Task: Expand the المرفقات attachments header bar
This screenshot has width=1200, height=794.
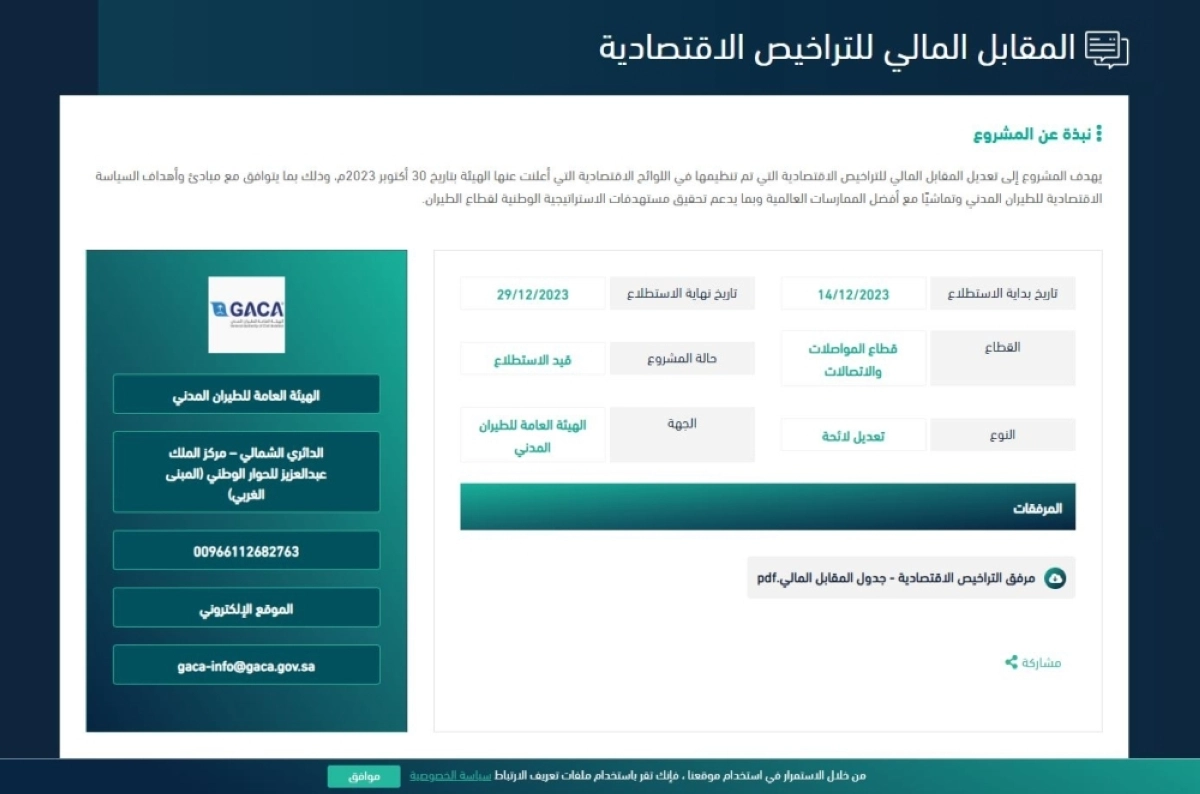Action: (766, 507)
